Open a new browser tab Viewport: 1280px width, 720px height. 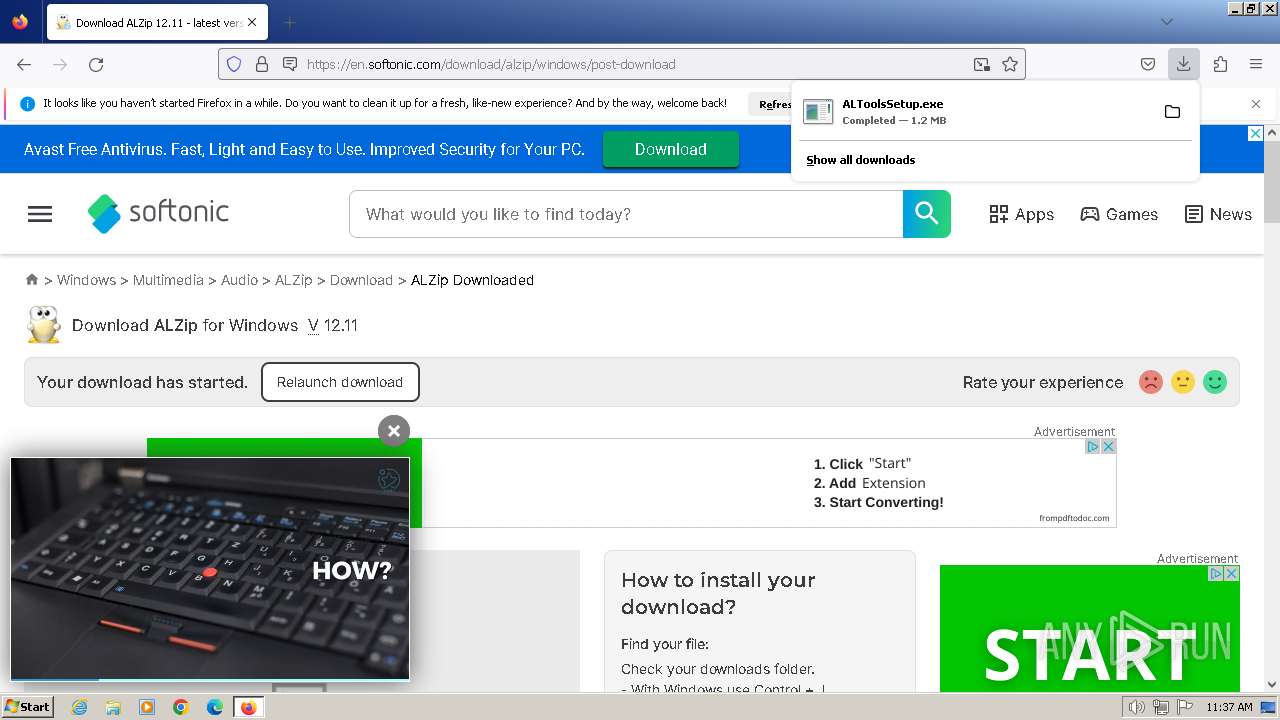289,22
